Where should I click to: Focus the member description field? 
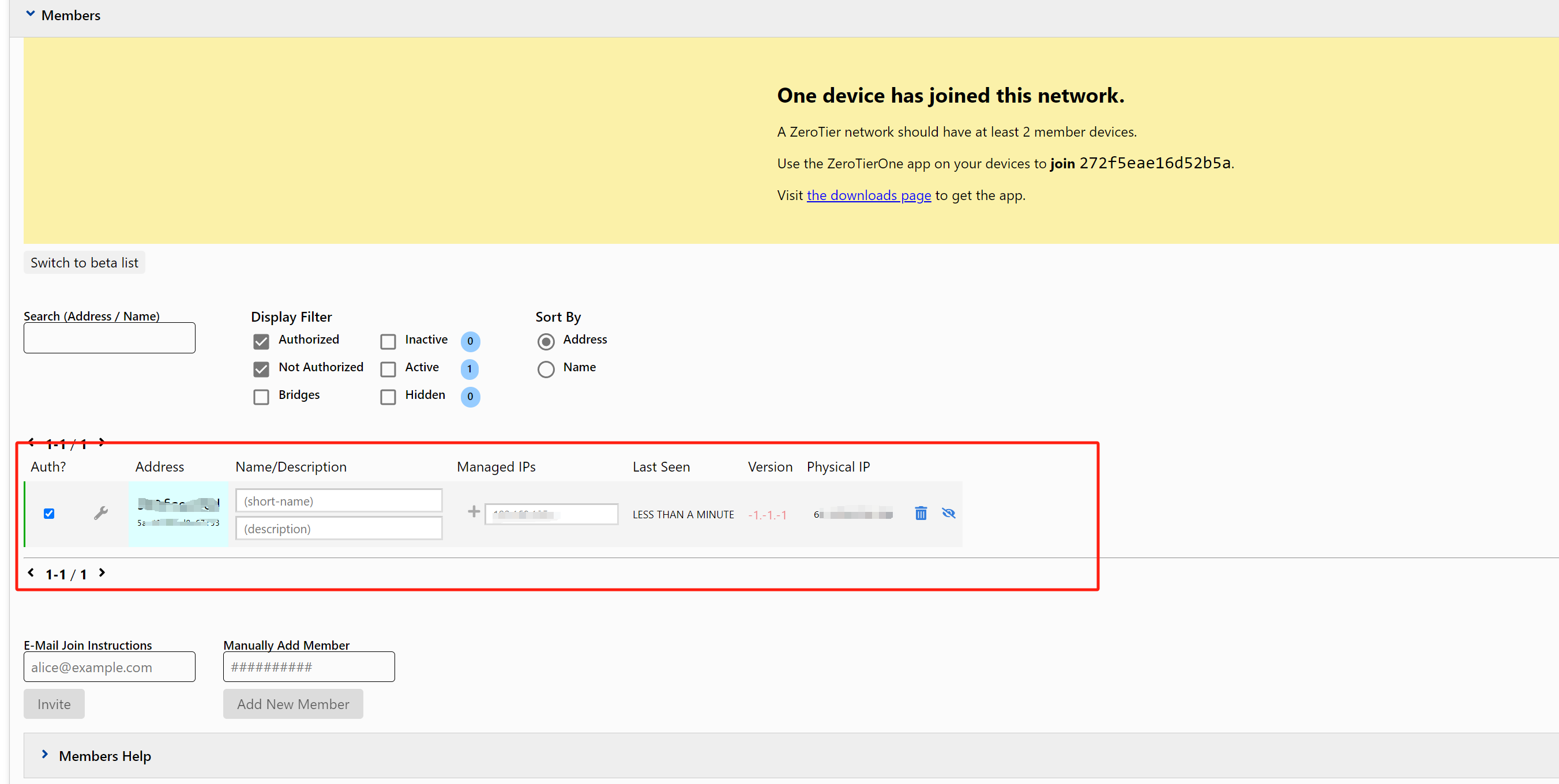[339, 528]
